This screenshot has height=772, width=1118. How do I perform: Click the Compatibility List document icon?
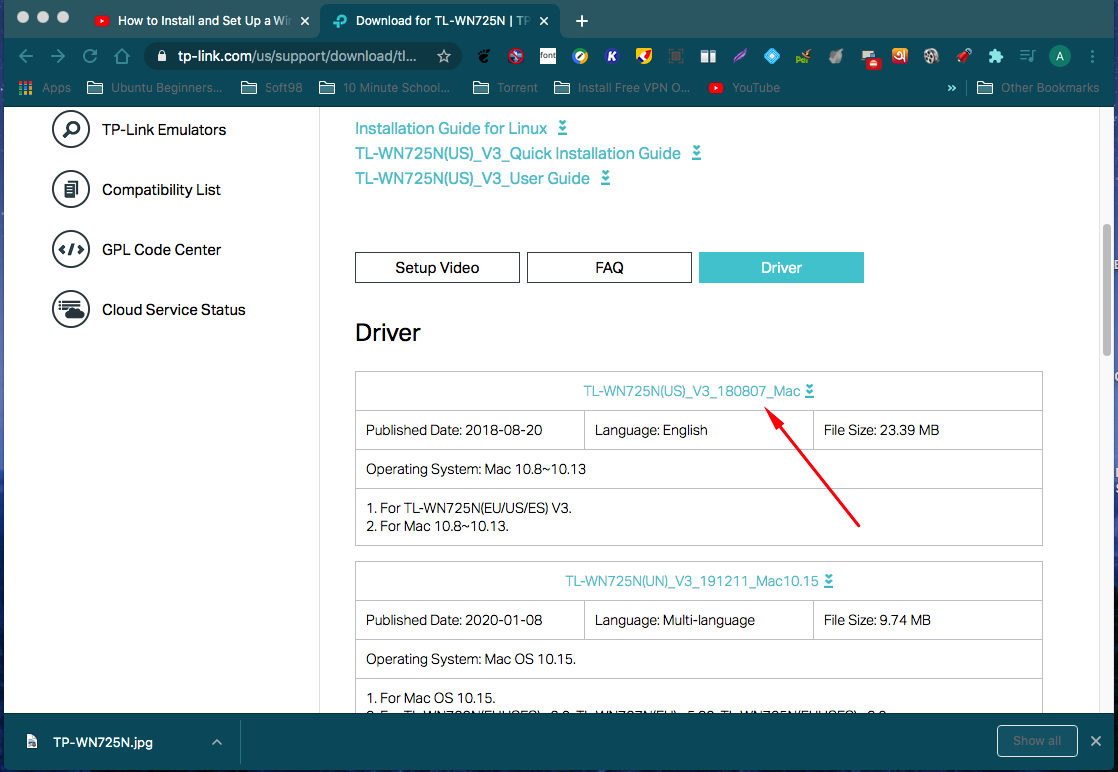click(71, 189)
